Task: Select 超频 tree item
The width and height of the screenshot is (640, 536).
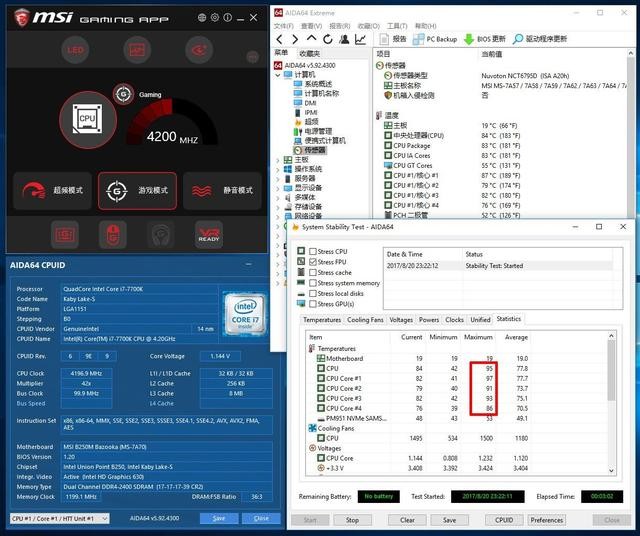Action: 307,122
